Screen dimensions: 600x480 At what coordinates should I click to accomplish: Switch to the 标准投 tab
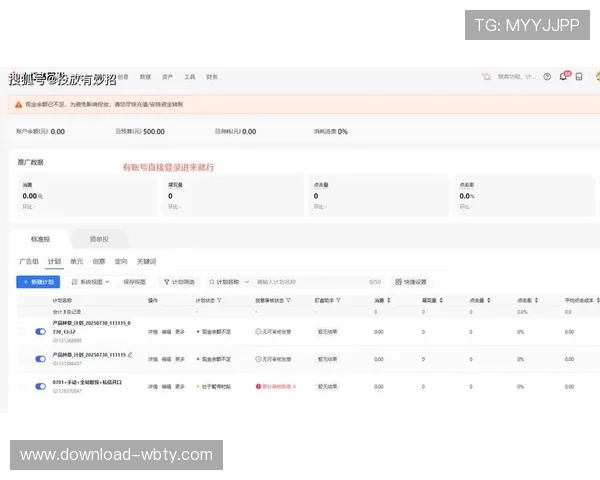pos(41,239)
